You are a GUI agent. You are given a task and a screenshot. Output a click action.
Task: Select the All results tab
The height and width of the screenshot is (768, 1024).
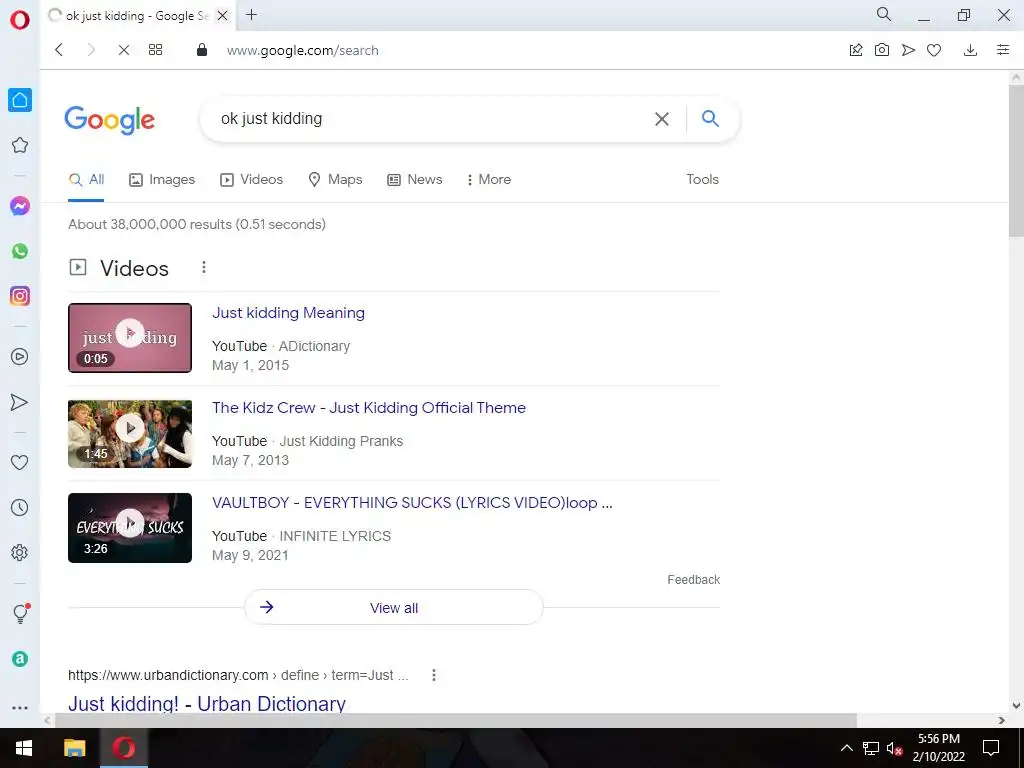tap(86, 180)
